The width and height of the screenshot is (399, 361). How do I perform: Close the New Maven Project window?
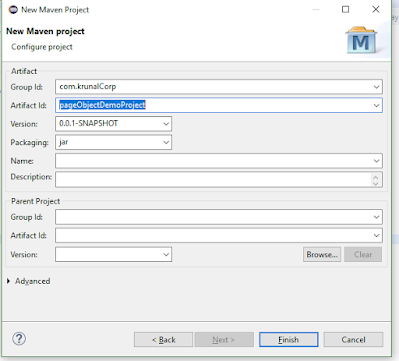[x=376, y=9]
